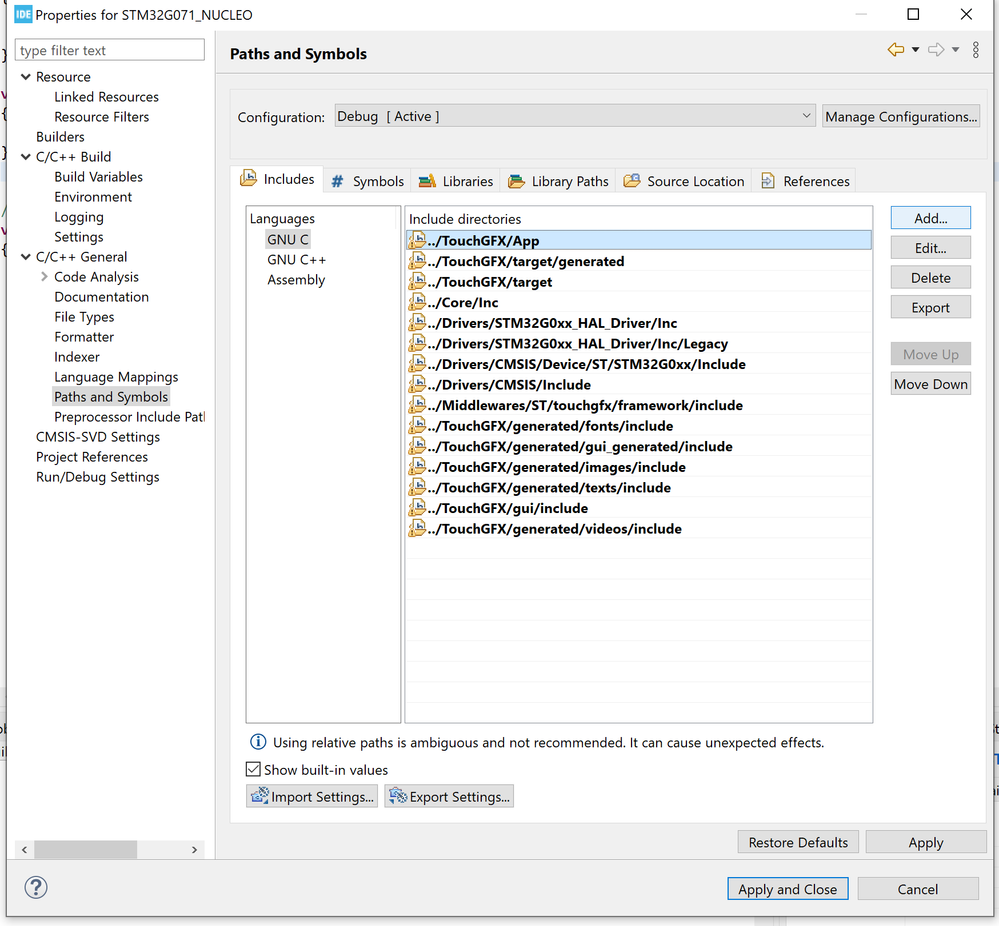Open CMSIS-SVD Settings in the tree
This screenshot has height=926, width=999.
click(97, 437)
